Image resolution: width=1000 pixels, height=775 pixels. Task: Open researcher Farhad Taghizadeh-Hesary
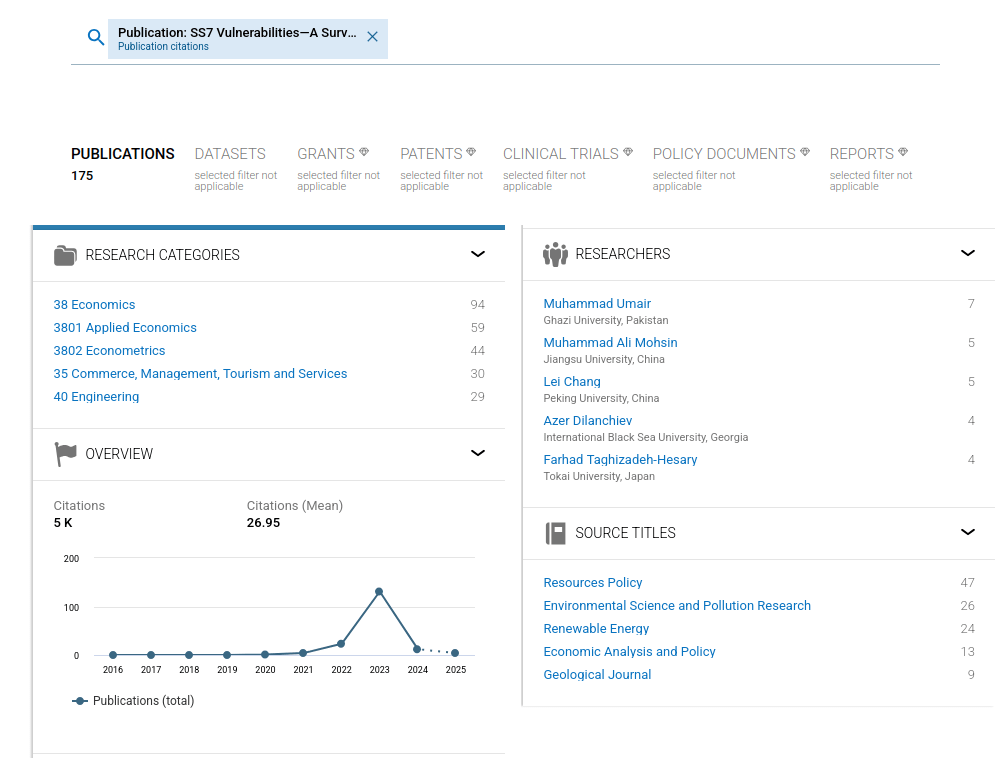click(x=620, y=460)
